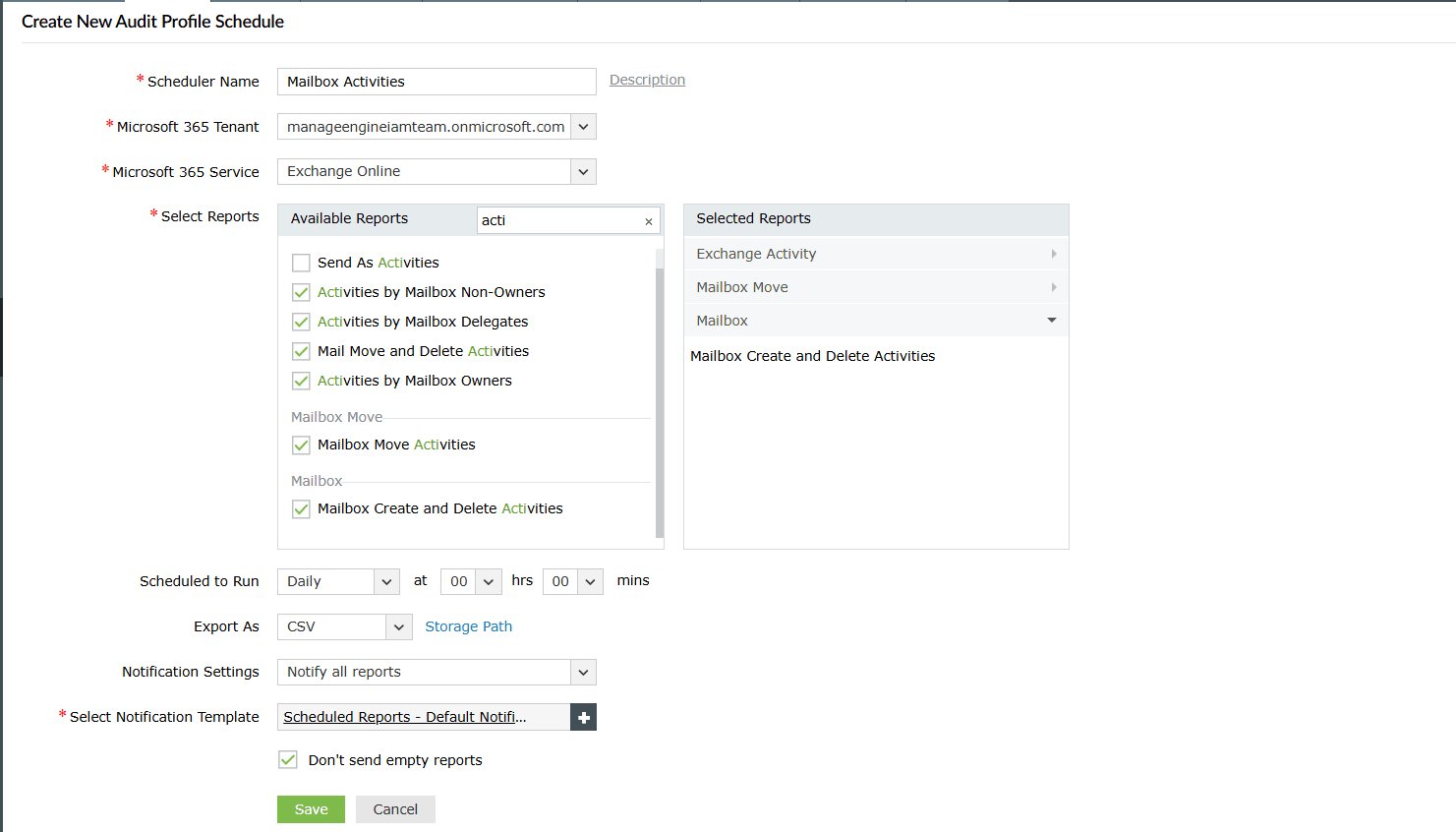Collapse the Mailbox selected reports group
This screenshot has width=1456, height=832.
1052,321
